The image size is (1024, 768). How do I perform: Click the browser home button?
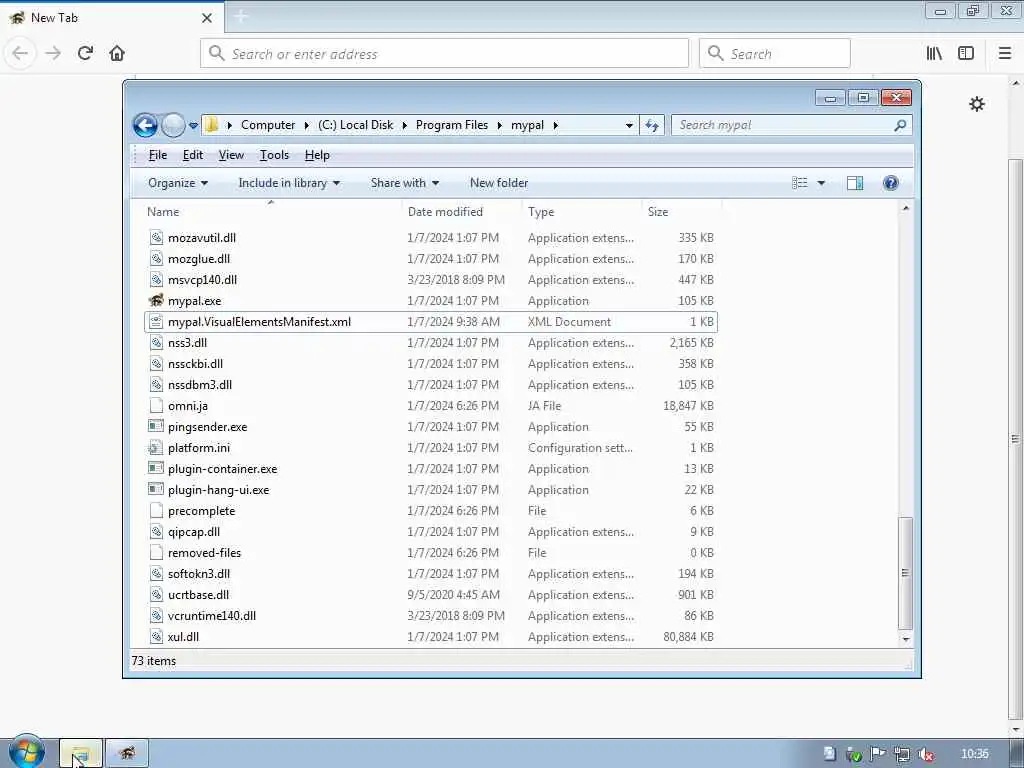pyautogui.click(x=117, y=53)
